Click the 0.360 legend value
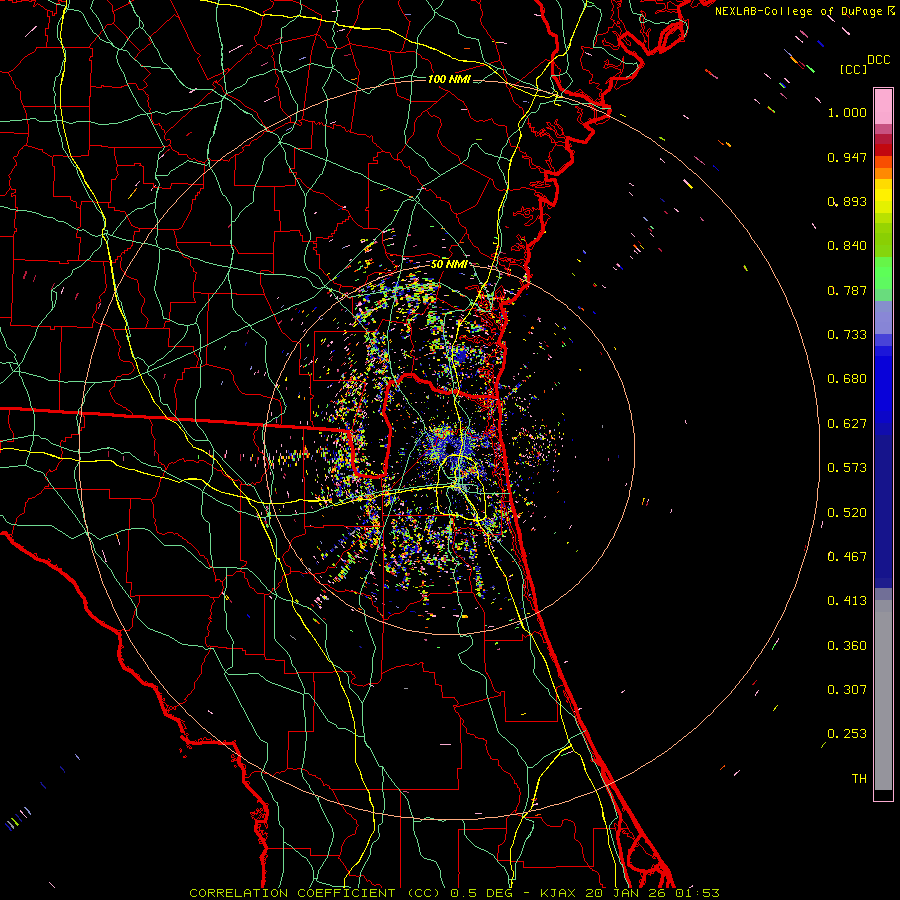This screenshot has width=900, height=900. (847, 646)
